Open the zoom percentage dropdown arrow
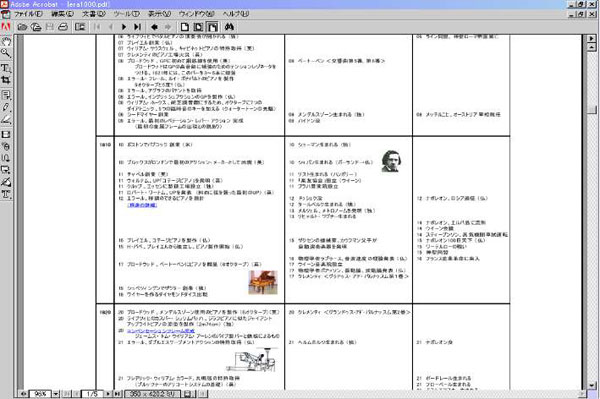Screen dimensions: 600x399 pos(56,394)
